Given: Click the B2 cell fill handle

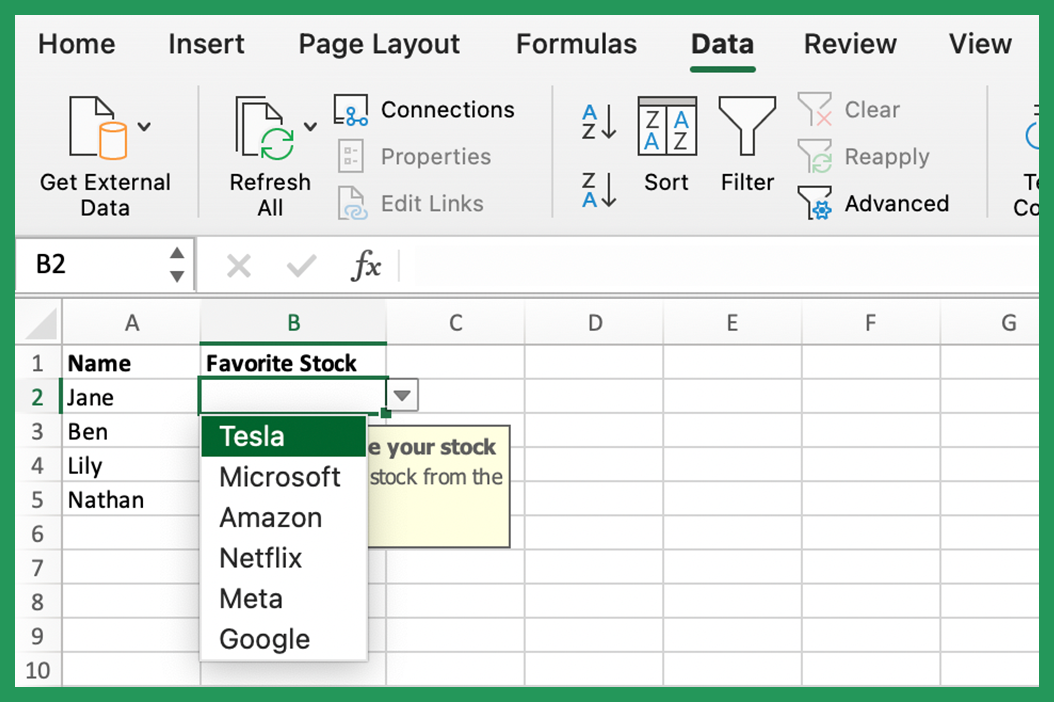Looking at the screenshot, I should [x=386, y=412].
